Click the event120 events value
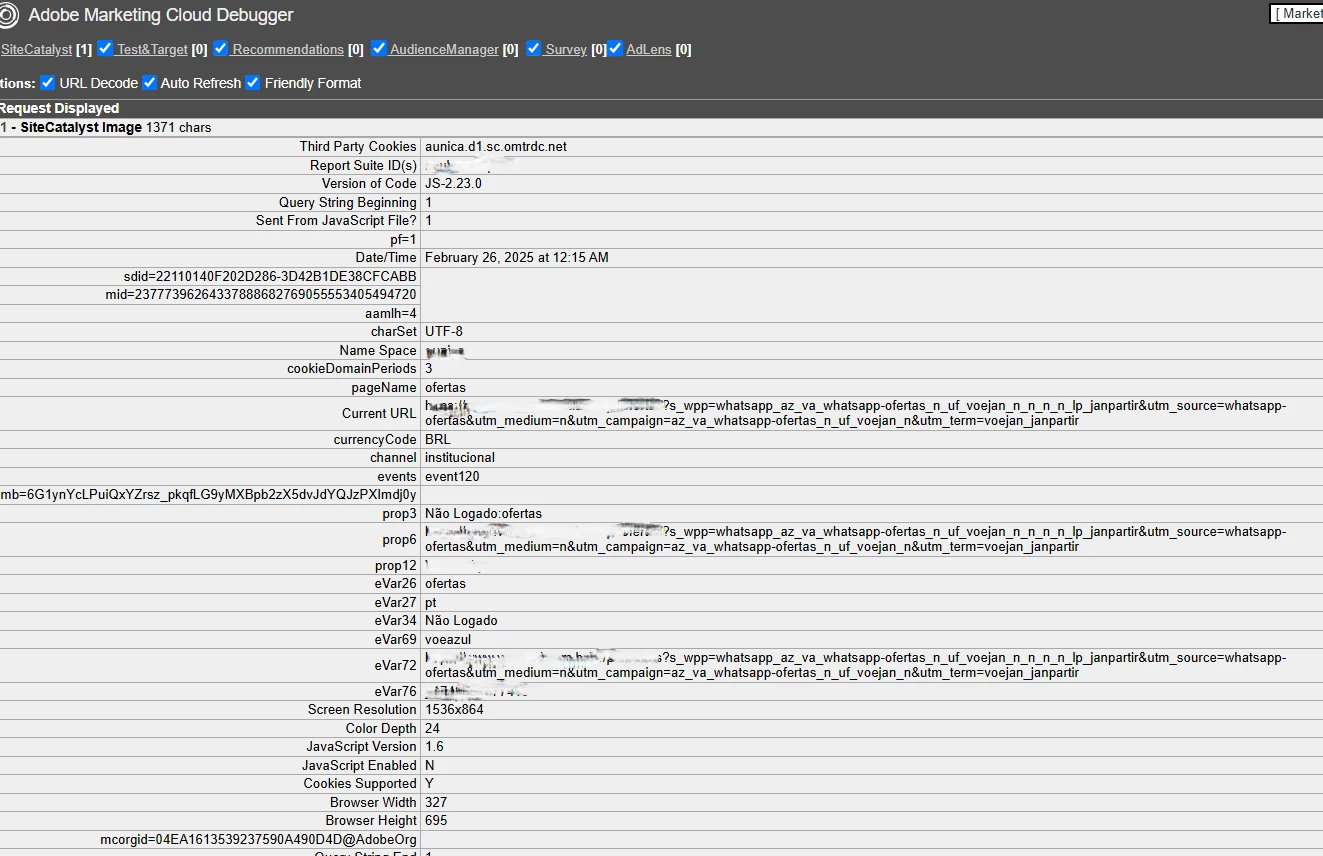 click(x=452, y=476)
